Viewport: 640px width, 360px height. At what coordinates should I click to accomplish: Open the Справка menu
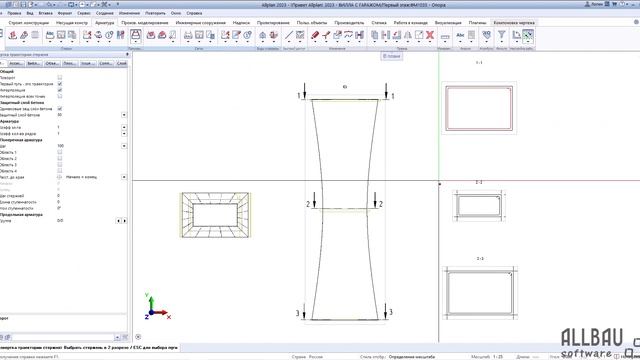coord(194,13)
